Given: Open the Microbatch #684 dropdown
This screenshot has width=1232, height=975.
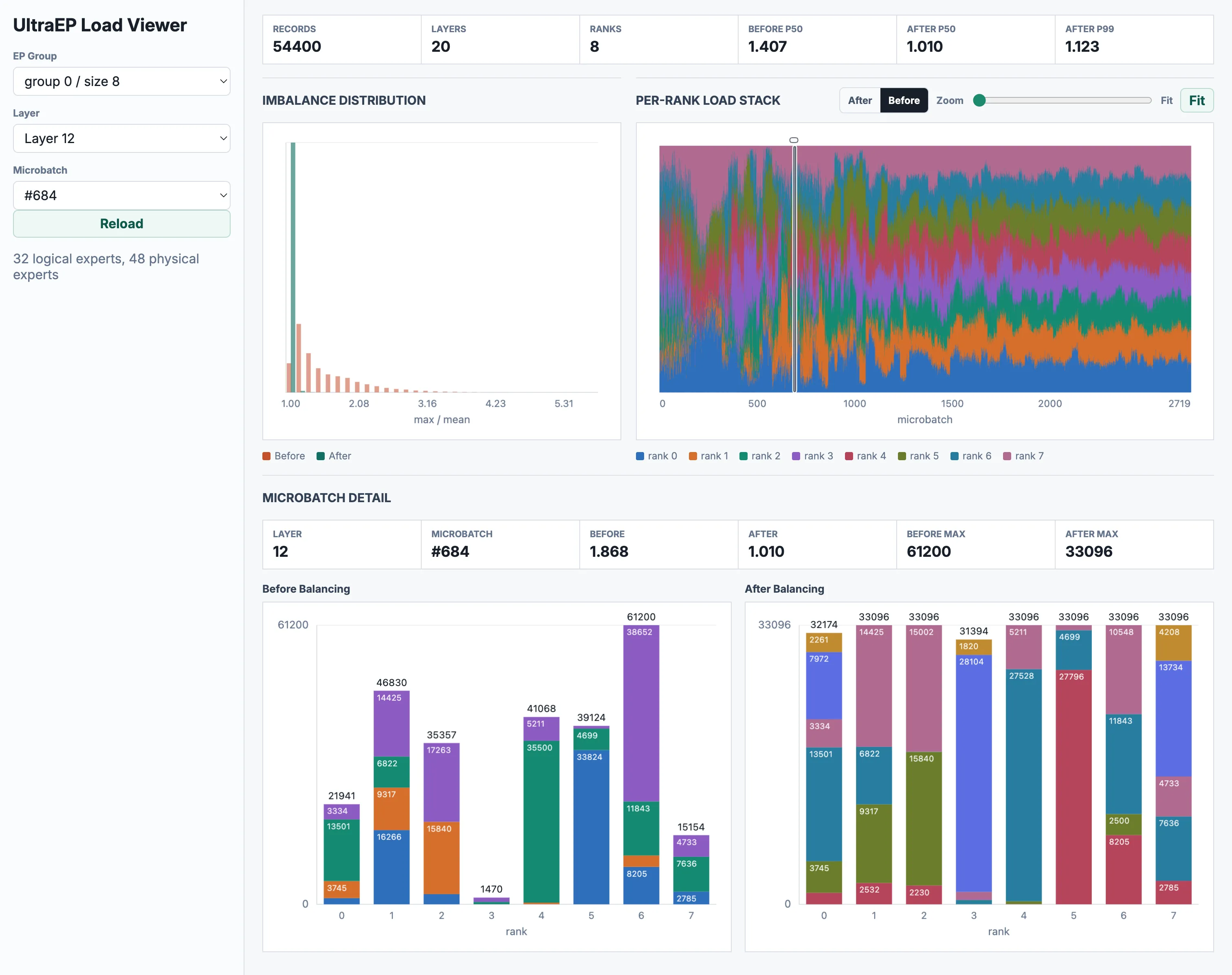Looking at the screenshot, I should tap(121, 196).
